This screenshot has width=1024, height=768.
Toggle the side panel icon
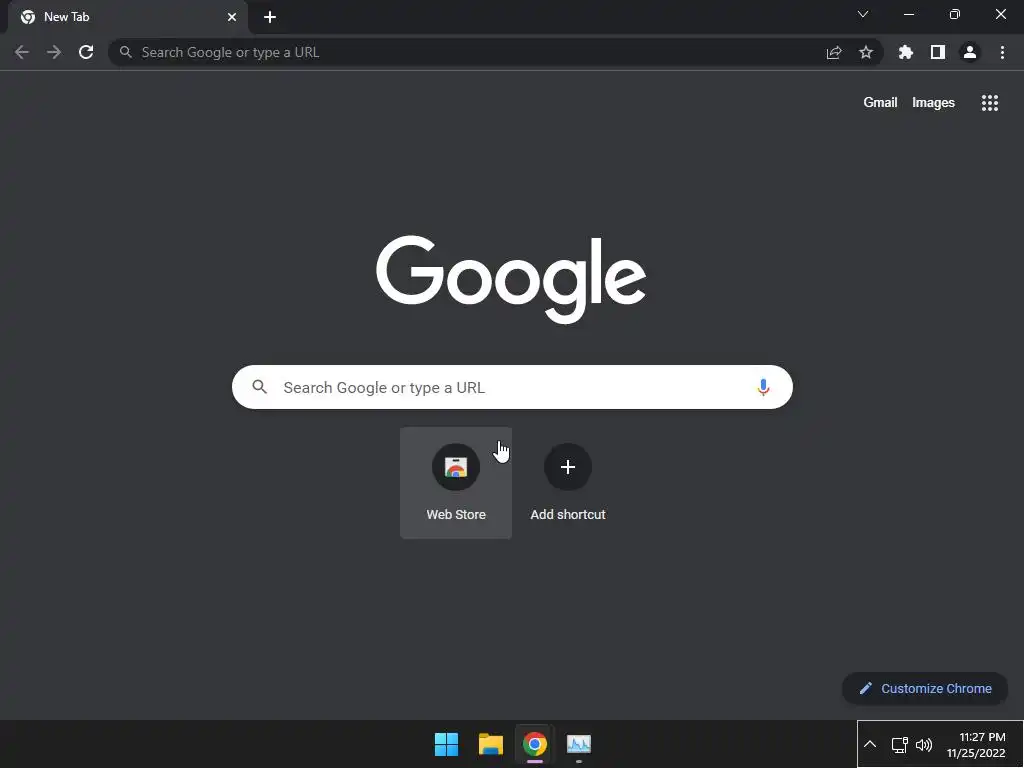click(938, 52)
